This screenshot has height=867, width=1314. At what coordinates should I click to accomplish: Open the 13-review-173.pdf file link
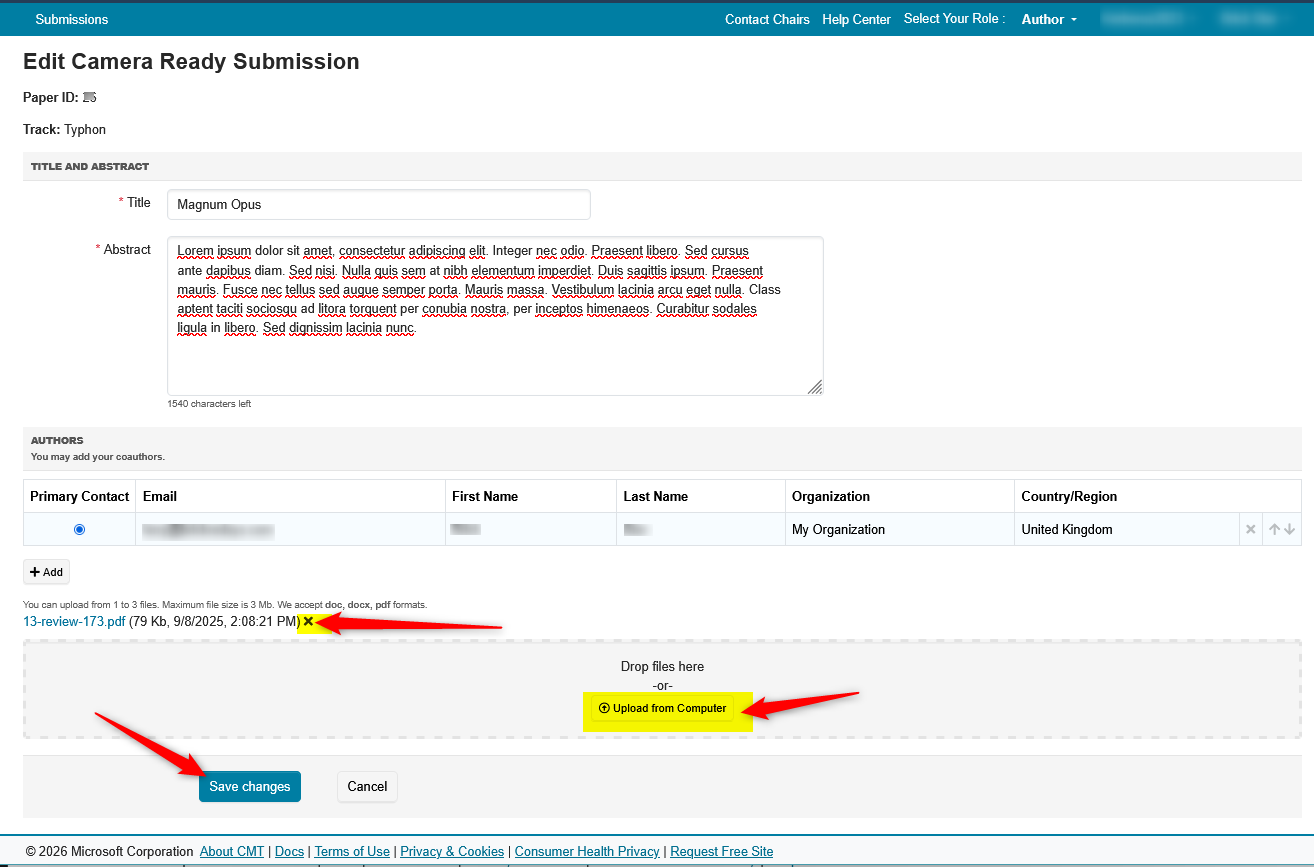[x=74, y=622]
